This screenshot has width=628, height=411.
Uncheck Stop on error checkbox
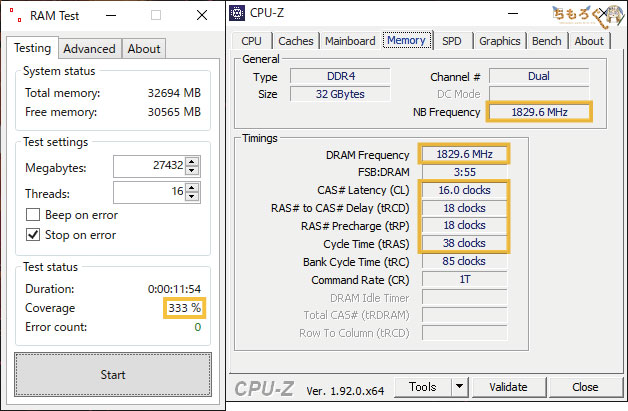point(33,234)
